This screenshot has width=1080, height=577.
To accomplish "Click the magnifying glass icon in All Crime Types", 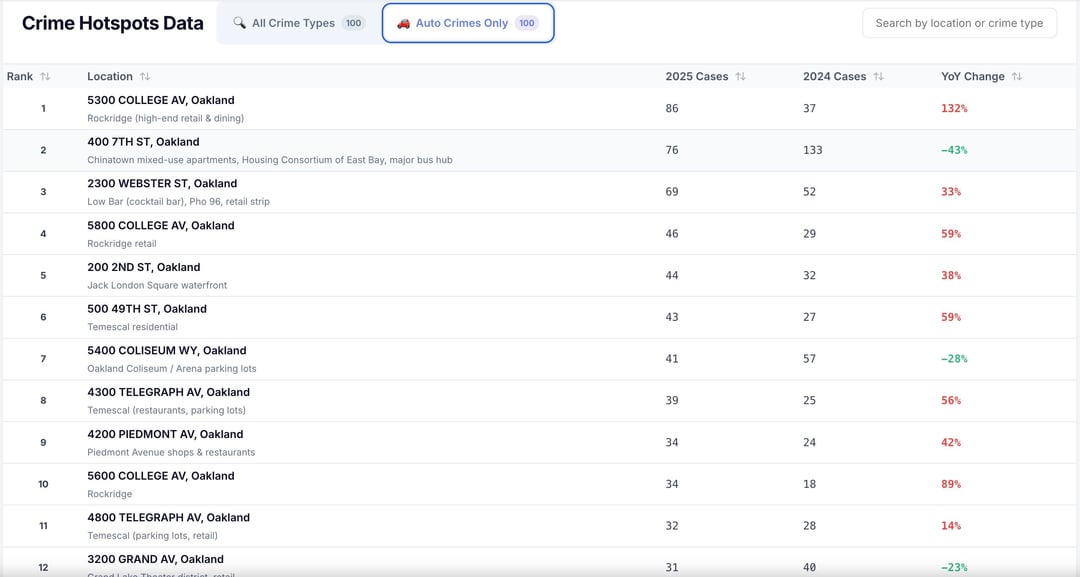I will (x=239, y=23).
